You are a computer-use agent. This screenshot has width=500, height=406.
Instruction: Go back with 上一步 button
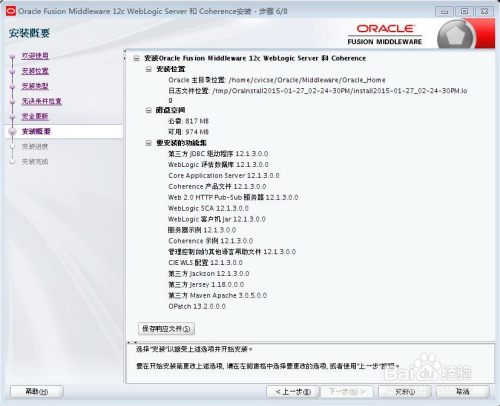pos(293,392)
